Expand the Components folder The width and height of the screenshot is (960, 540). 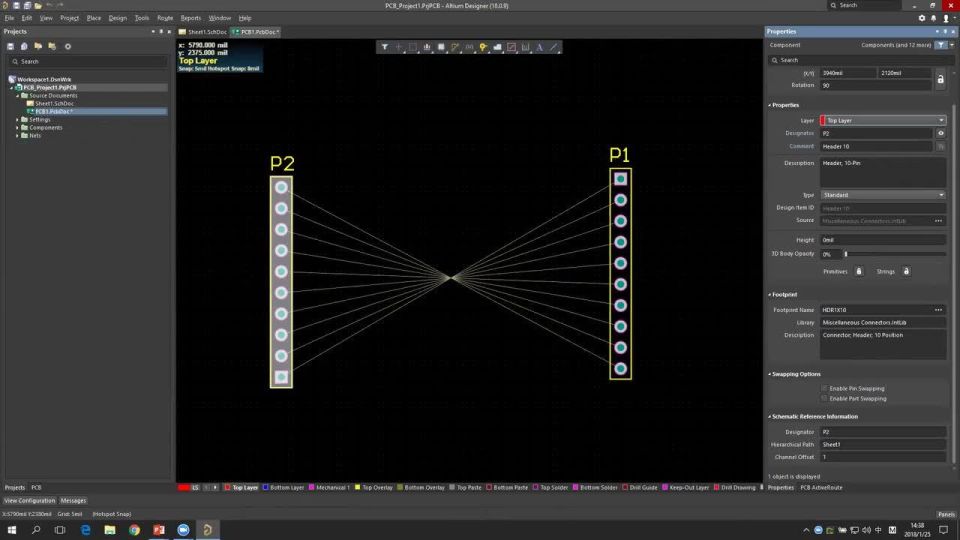point(17,127)
